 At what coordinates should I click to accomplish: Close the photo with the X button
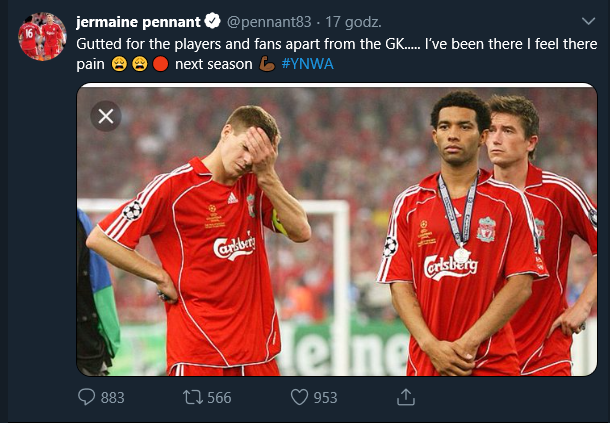point(105,116)
